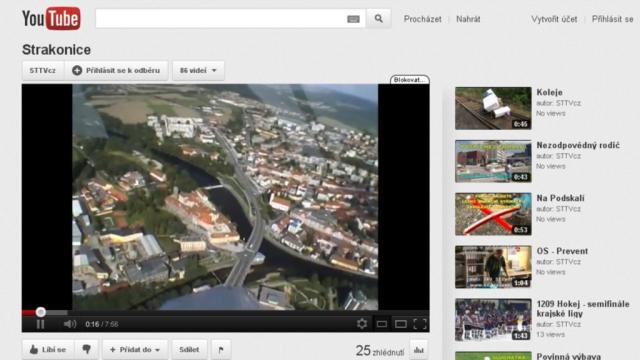The image size is (640, 360).
Task: Flag the video as inappropriate
Action: point(221,349)
